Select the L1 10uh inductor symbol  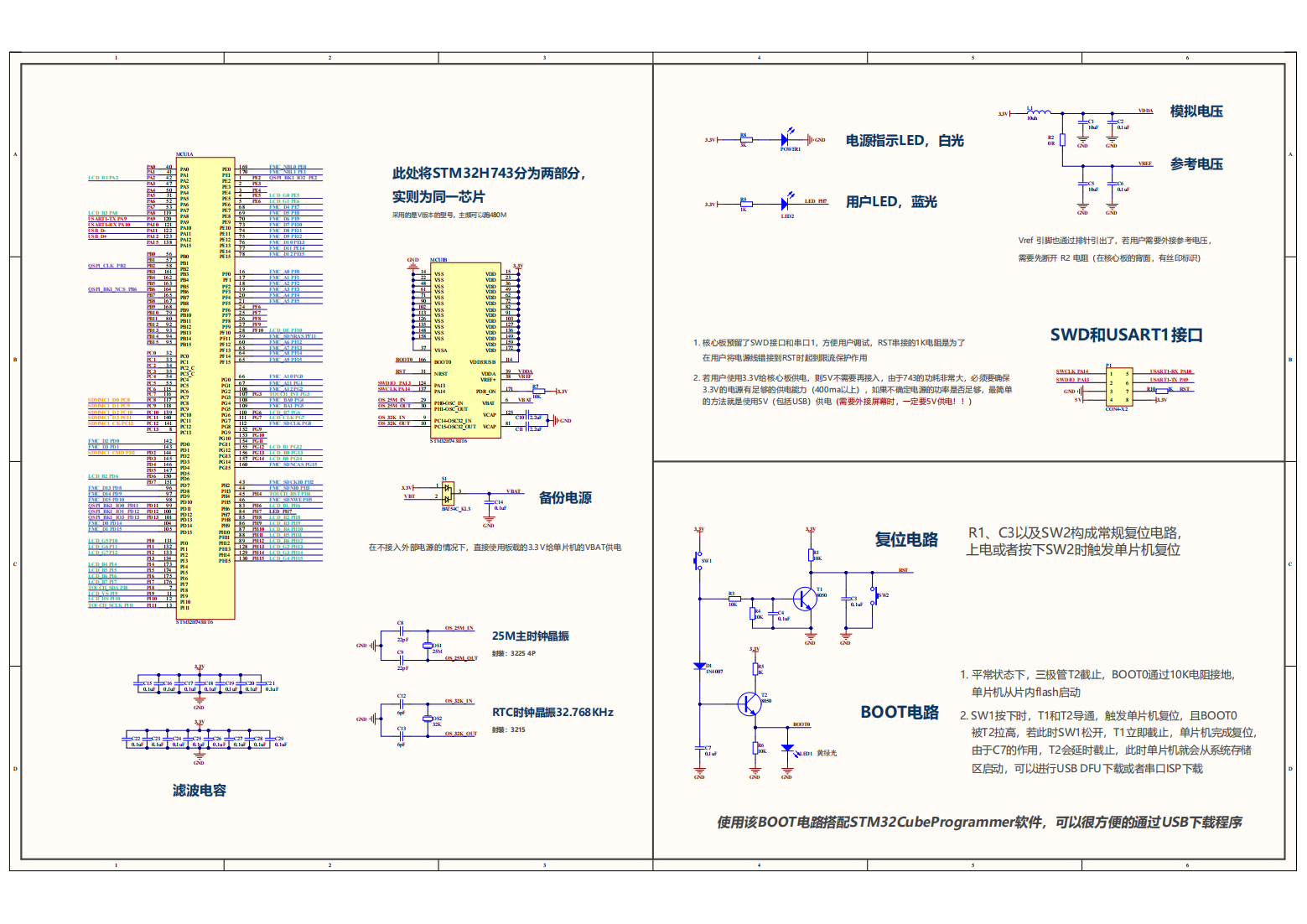coord(1039,112)
